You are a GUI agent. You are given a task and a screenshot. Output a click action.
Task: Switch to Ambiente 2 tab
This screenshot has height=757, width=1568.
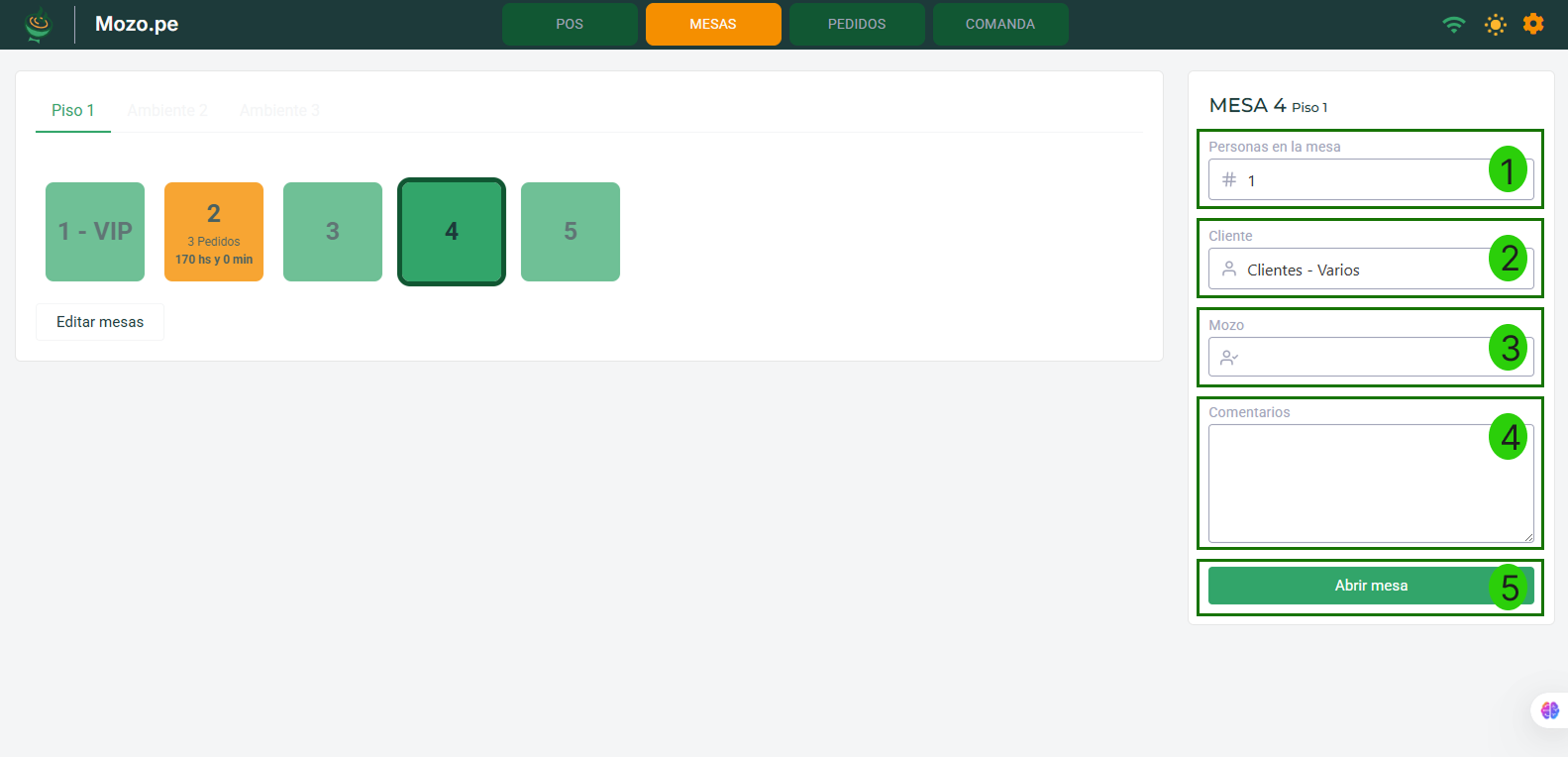coord(167,110)
